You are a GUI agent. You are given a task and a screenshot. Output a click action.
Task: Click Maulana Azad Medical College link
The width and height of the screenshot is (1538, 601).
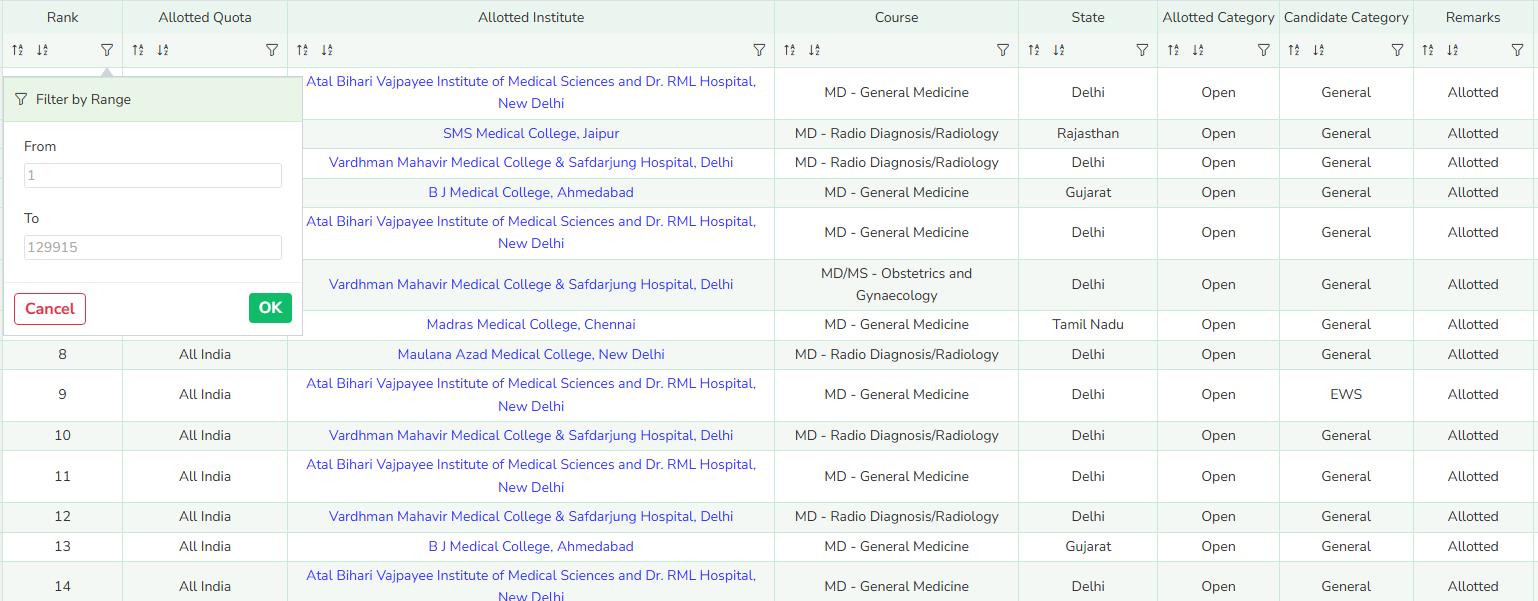(x=531, y=355)
